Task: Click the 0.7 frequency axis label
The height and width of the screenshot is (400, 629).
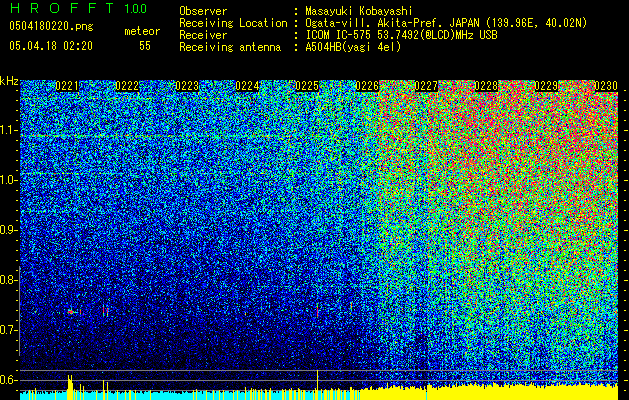Action: pyautogui.click(x=8, y=330)
